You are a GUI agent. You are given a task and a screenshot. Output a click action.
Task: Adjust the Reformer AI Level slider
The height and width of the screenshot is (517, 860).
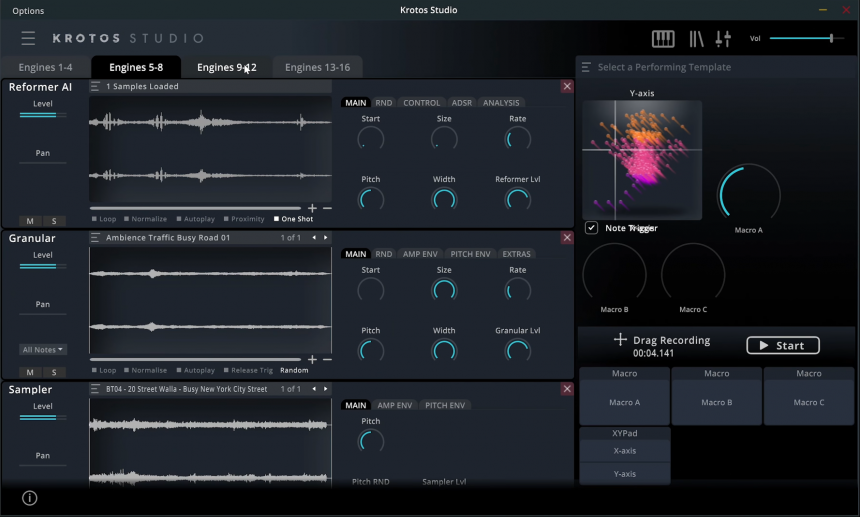coord(43,115)
